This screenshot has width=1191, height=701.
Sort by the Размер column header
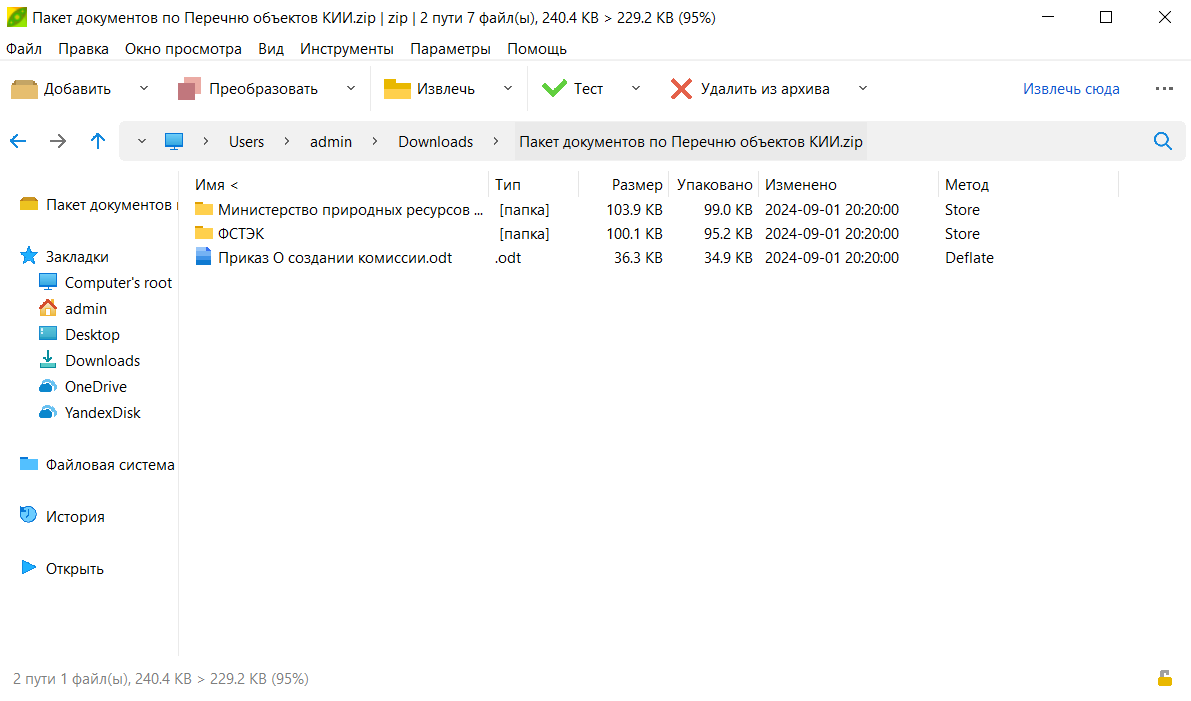click(637, 185)
